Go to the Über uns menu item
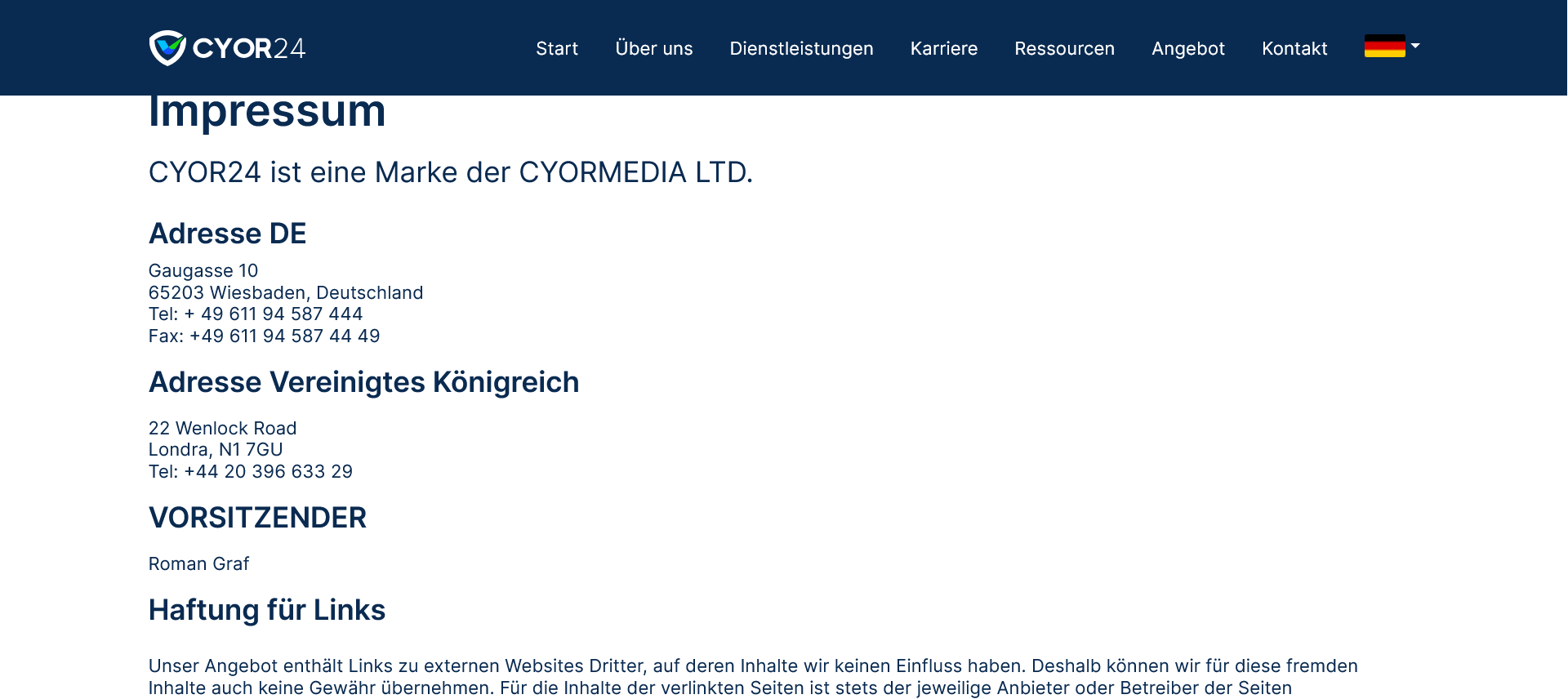 click(x=653, y=49)
